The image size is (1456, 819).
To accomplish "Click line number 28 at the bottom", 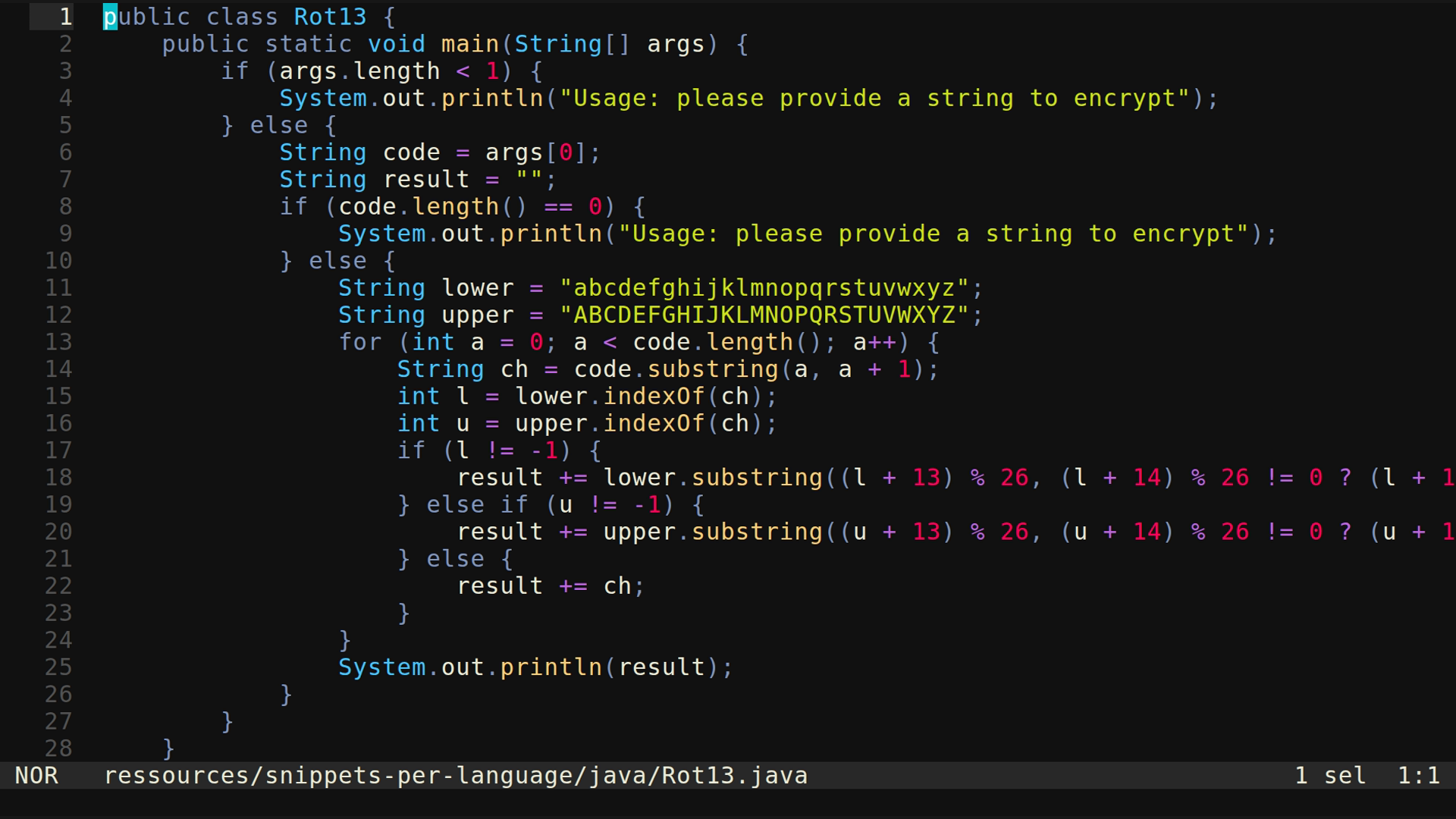I will (57, 748).
